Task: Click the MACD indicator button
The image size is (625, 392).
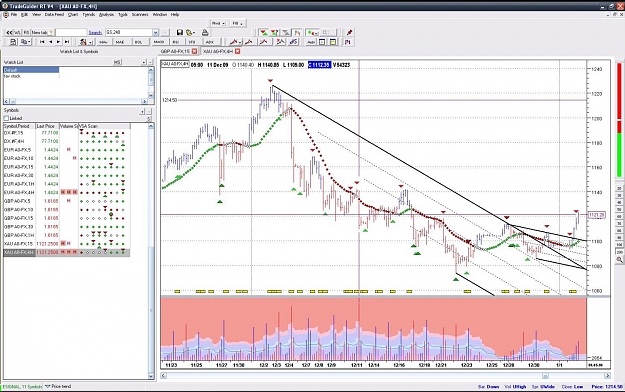Action: pyautogui.click(x=159, y=42)
